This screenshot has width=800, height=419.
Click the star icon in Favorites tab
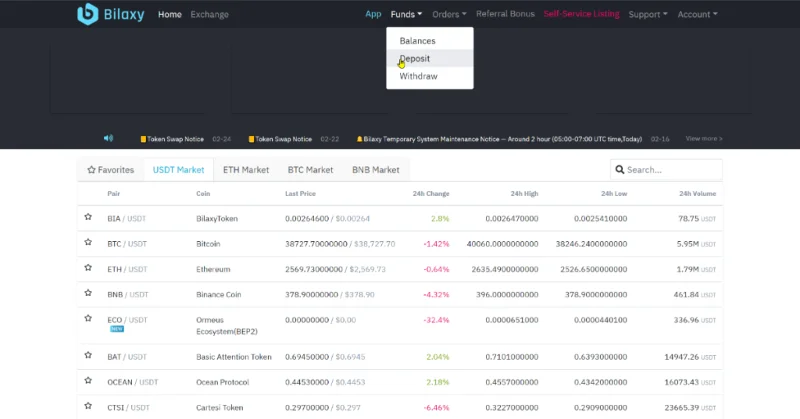91,169
